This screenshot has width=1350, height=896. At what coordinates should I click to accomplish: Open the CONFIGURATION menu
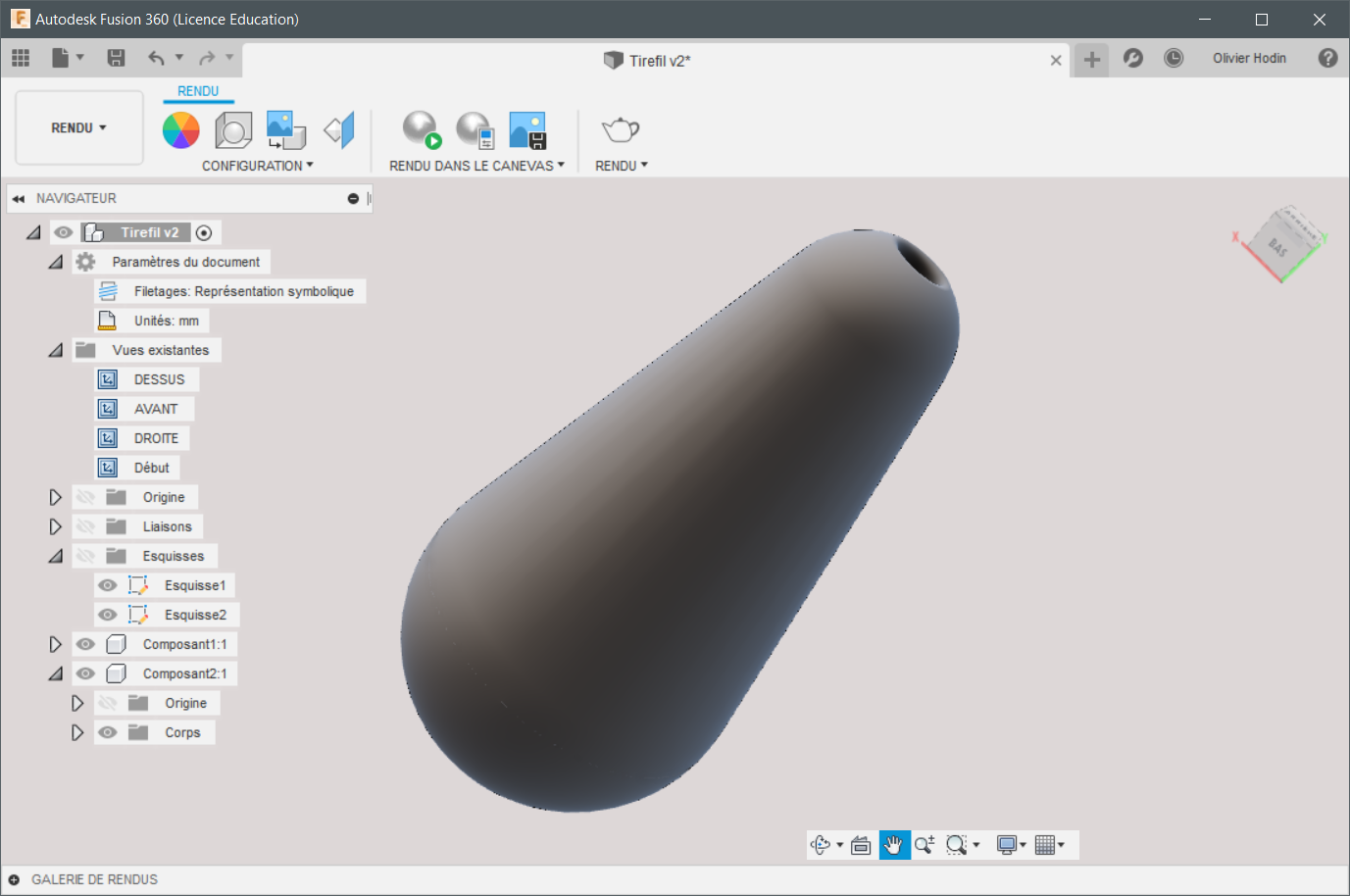pos(258,166)
